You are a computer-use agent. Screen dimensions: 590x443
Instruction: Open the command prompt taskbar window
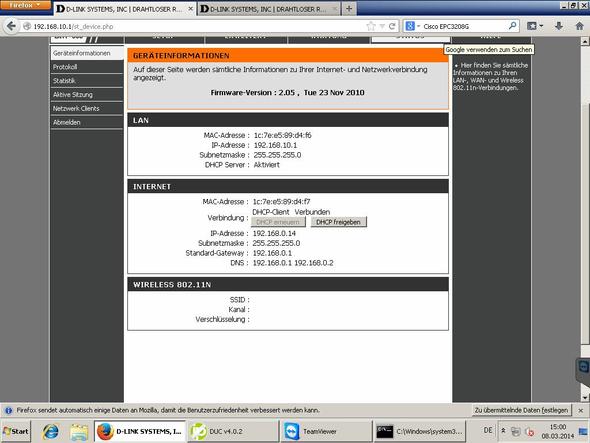click(x=420, y=431)
